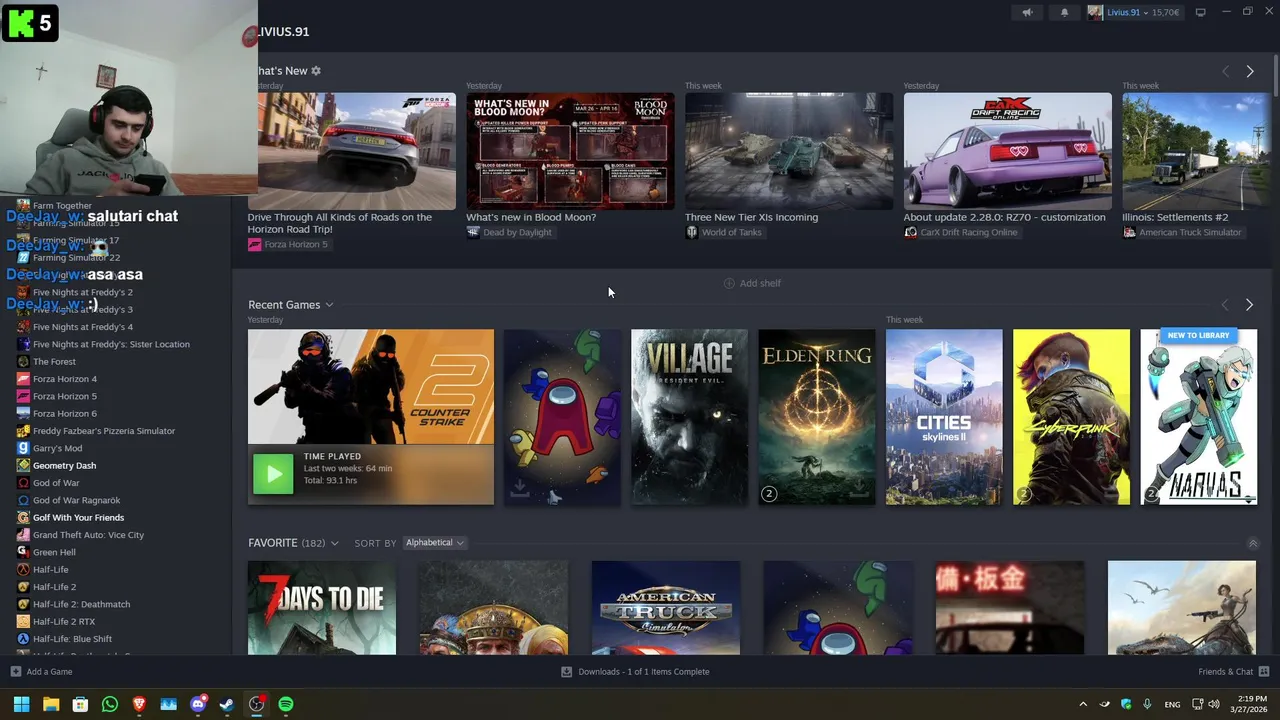Image resolution: width=1280 pixels, height=720 pixels.
Task: Switch to Big Picture mode monitor icon
Action: [x=1200, y=12]
